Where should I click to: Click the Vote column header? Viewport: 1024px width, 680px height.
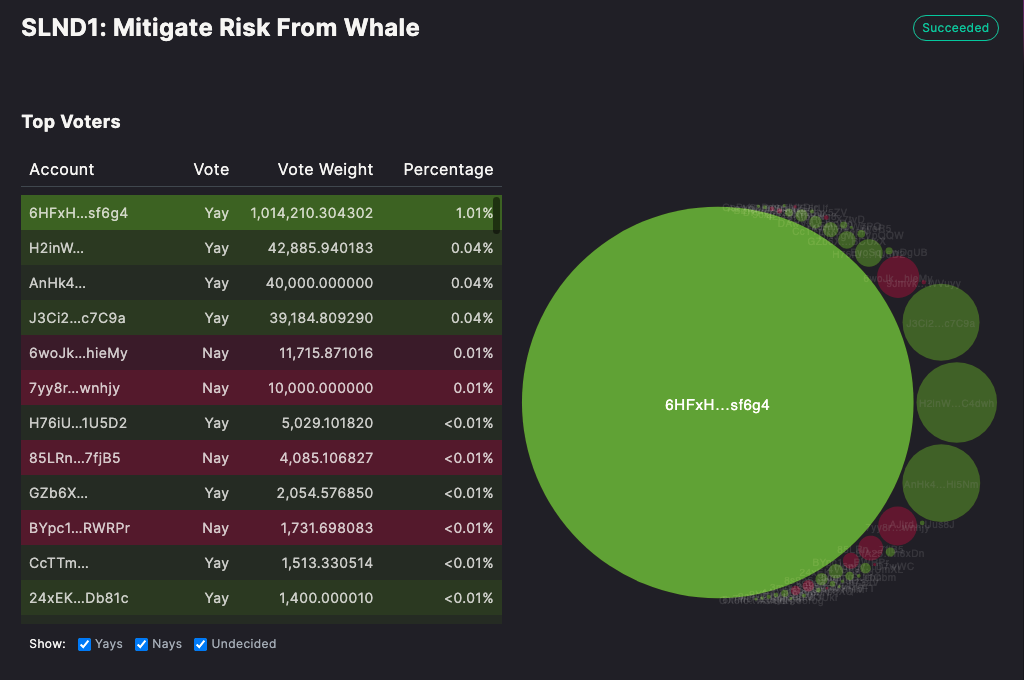click(x=211, y=170)
